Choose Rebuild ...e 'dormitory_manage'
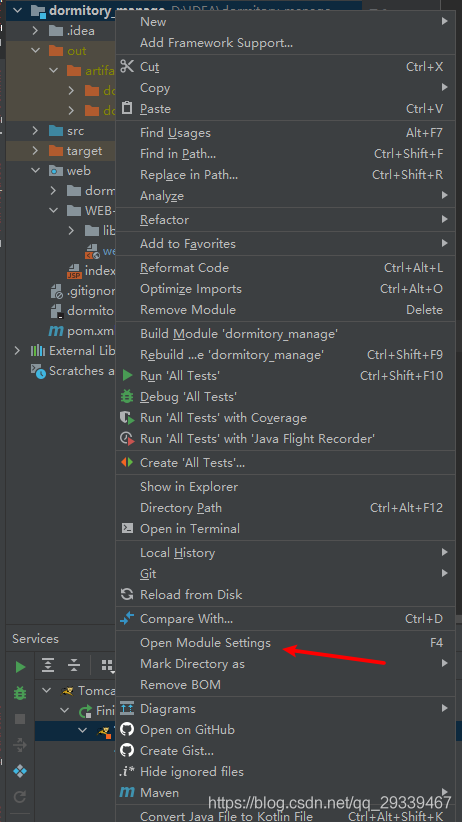 (x=285, y=354)
